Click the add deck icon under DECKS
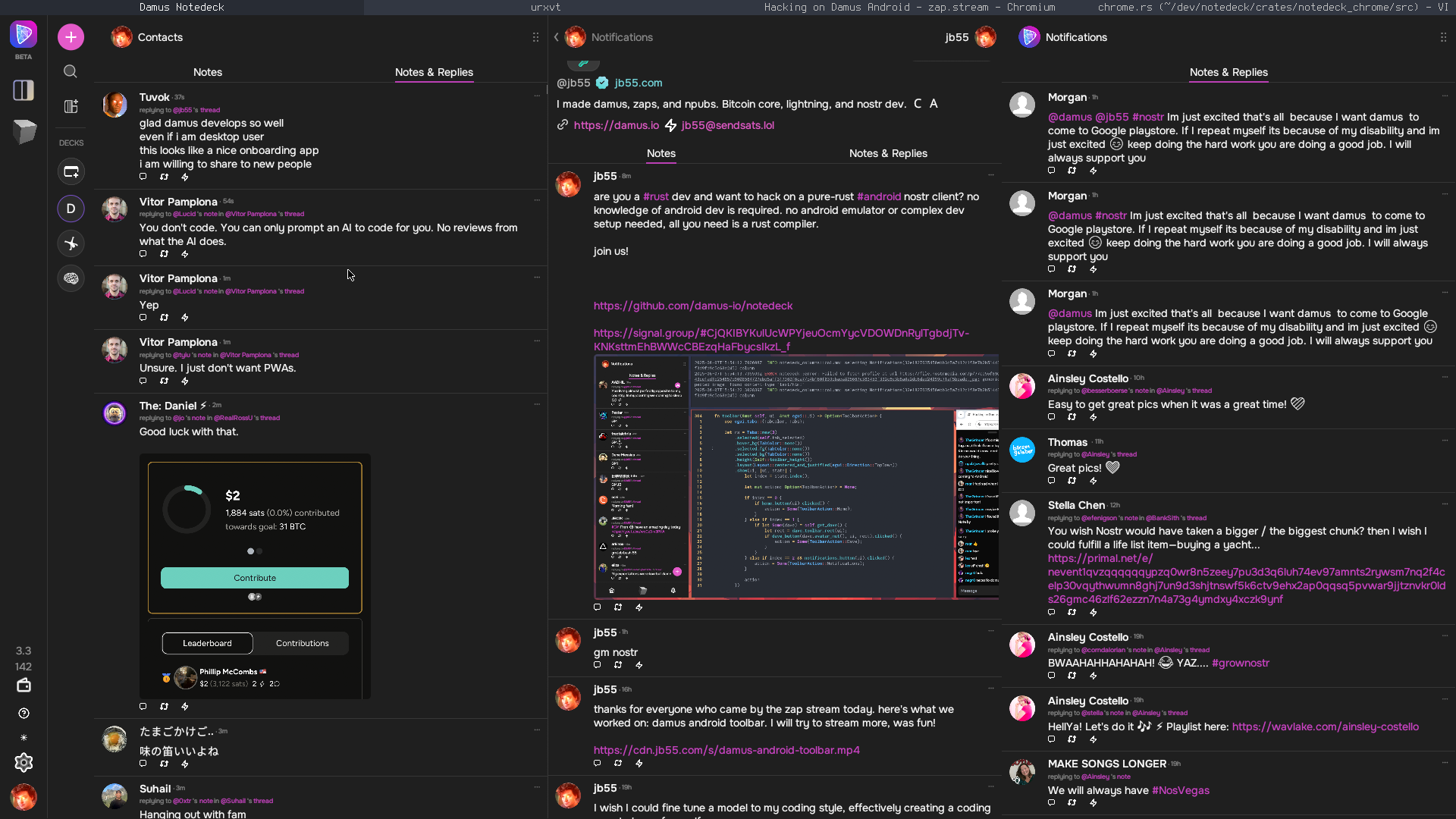The width and height of the screenshot is (1456, 819). [71, 172]
